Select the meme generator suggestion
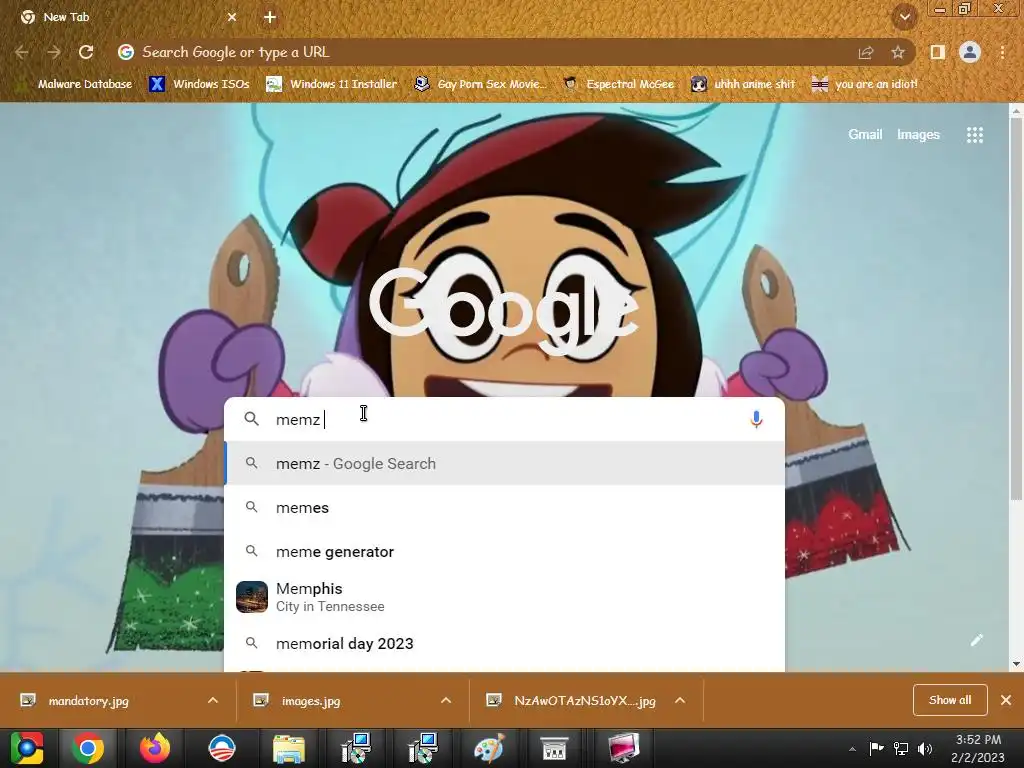The image size is (1024, 768). 504,552
